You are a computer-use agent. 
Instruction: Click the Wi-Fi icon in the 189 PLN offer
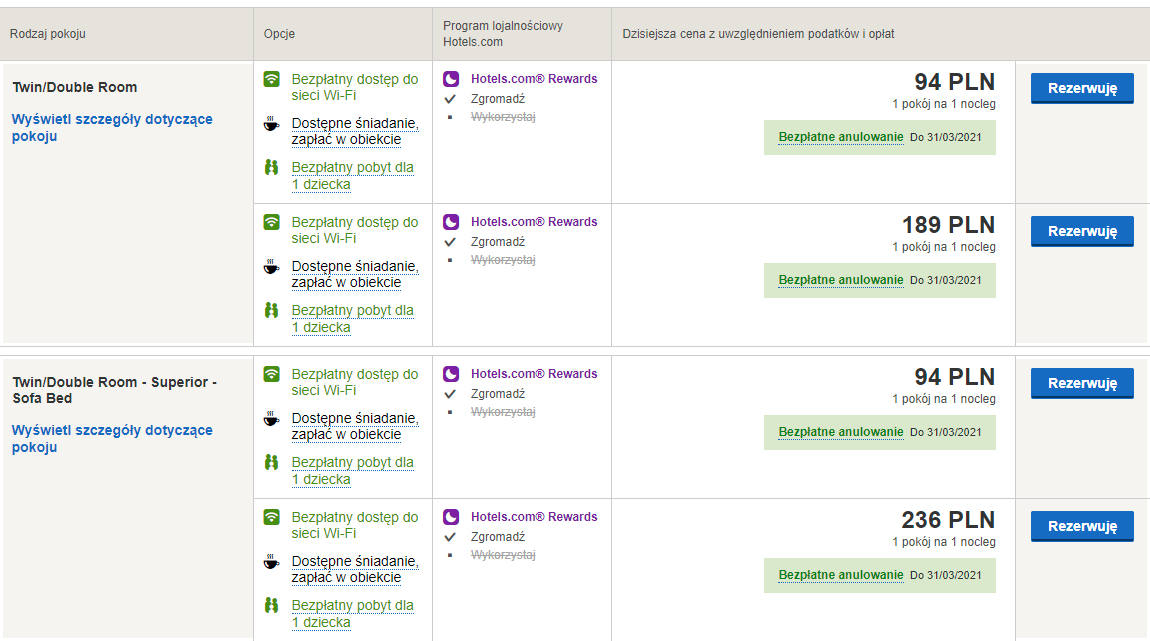tap(271, 222)
